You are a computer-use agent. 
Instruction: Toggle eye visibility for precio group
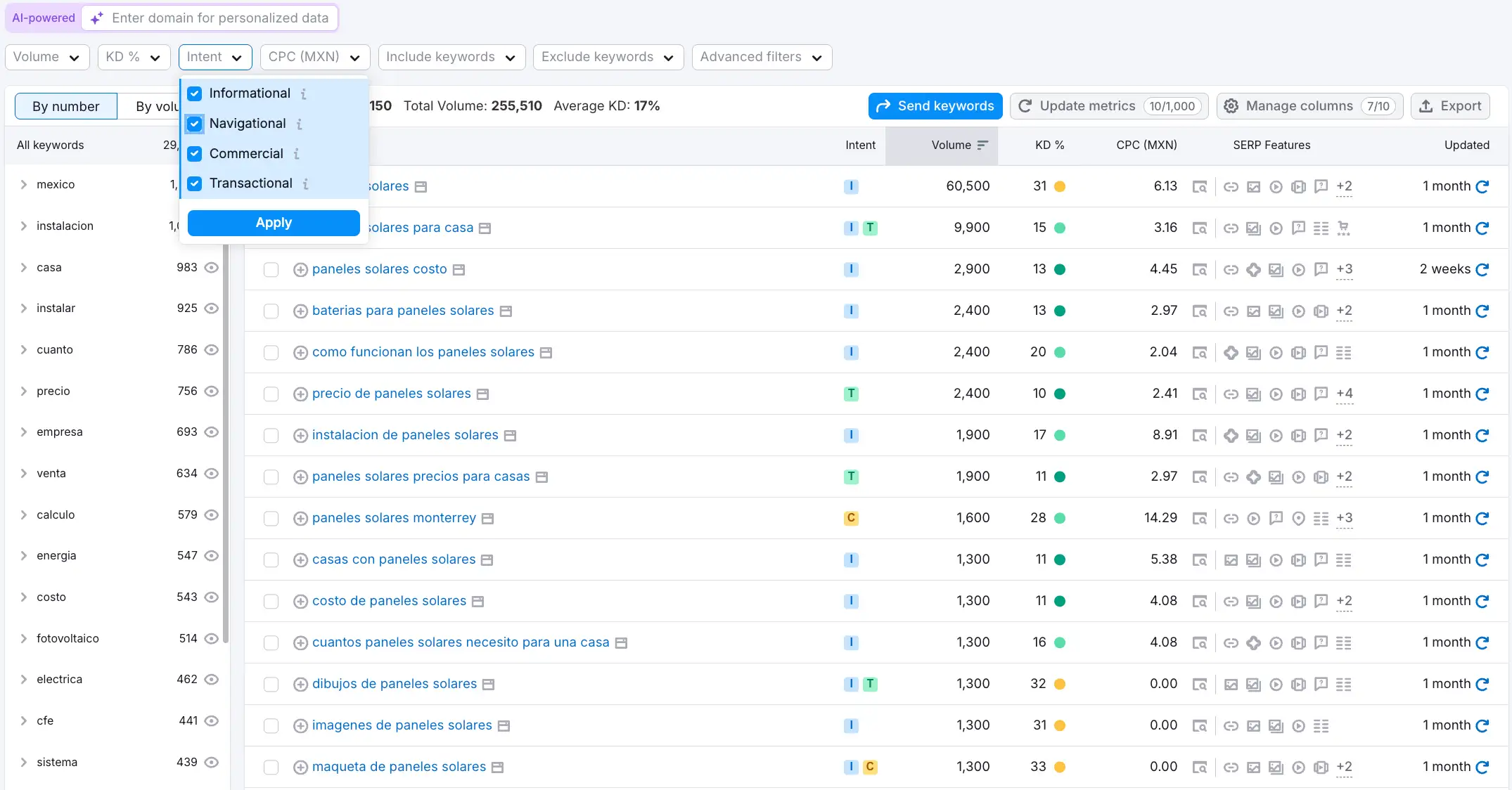pos(211,391)
